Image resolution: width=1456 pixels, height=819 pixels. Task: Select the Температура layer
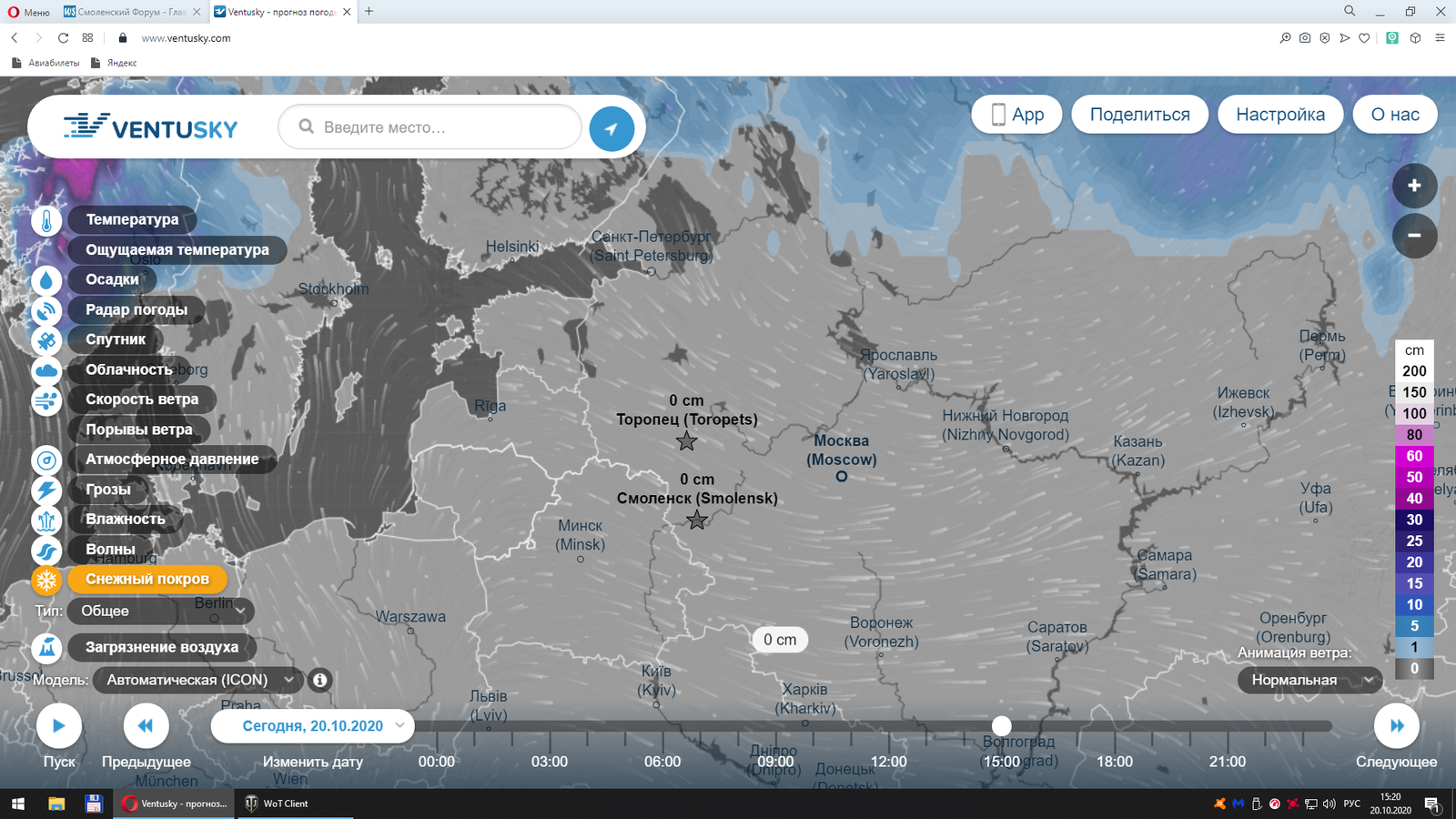[x=132, y=219]
